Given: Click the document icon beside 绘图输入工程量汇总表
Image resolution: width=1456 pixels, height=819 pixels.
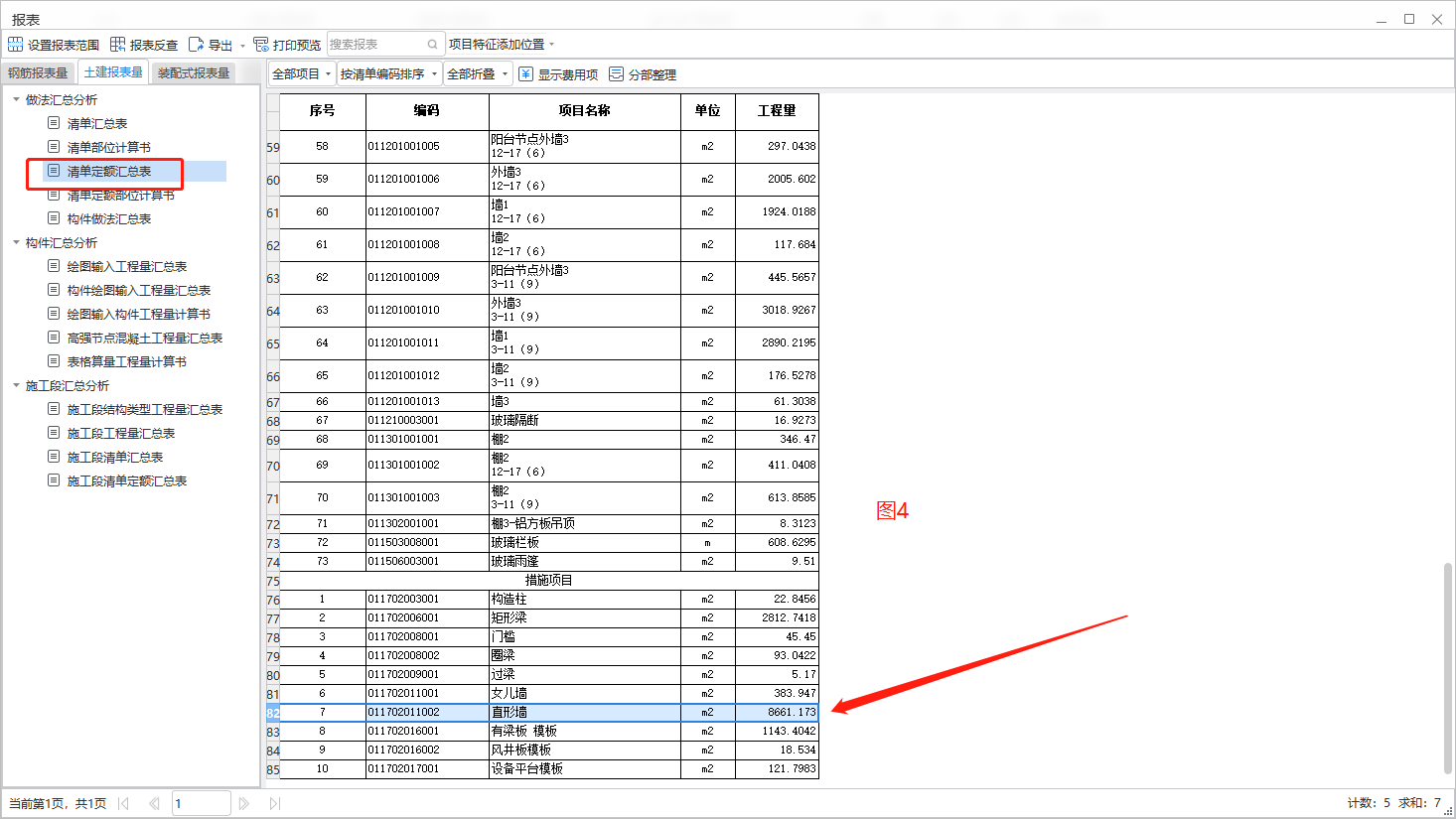Looking at the screenshot, I should (54, 266).
